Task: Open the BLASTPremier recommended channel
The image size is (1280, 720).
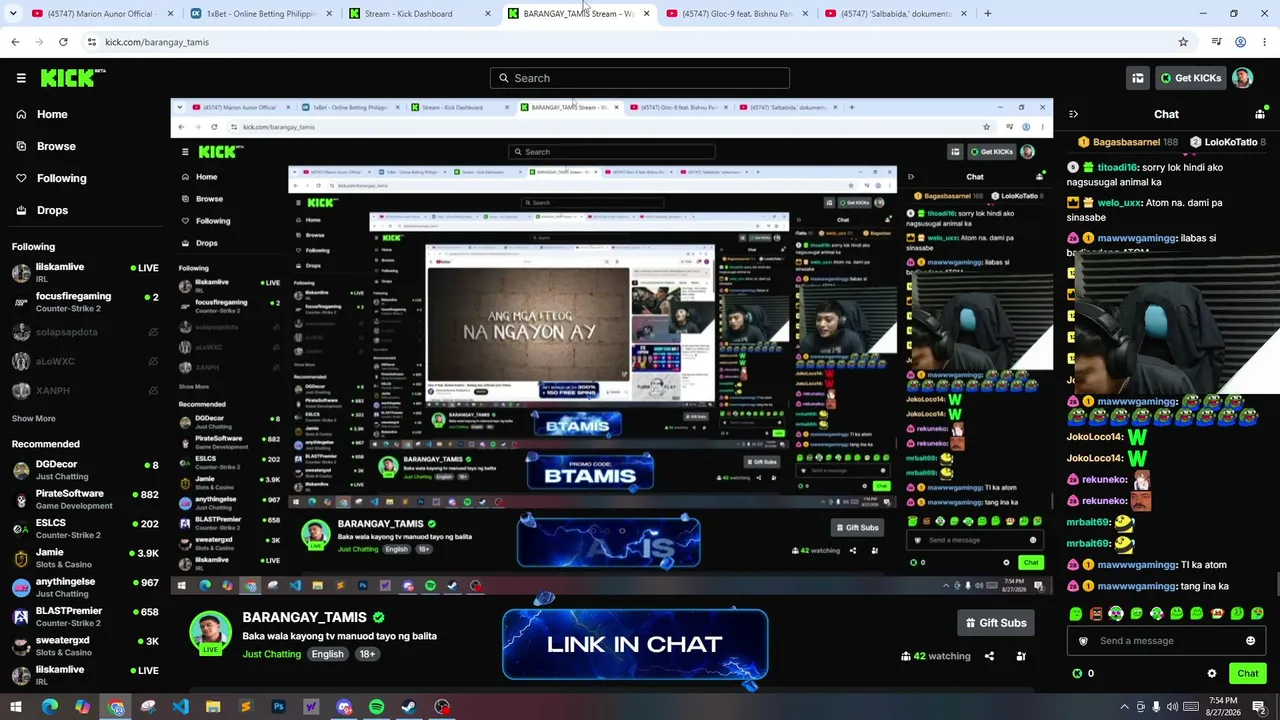Action: click(85, 616)
